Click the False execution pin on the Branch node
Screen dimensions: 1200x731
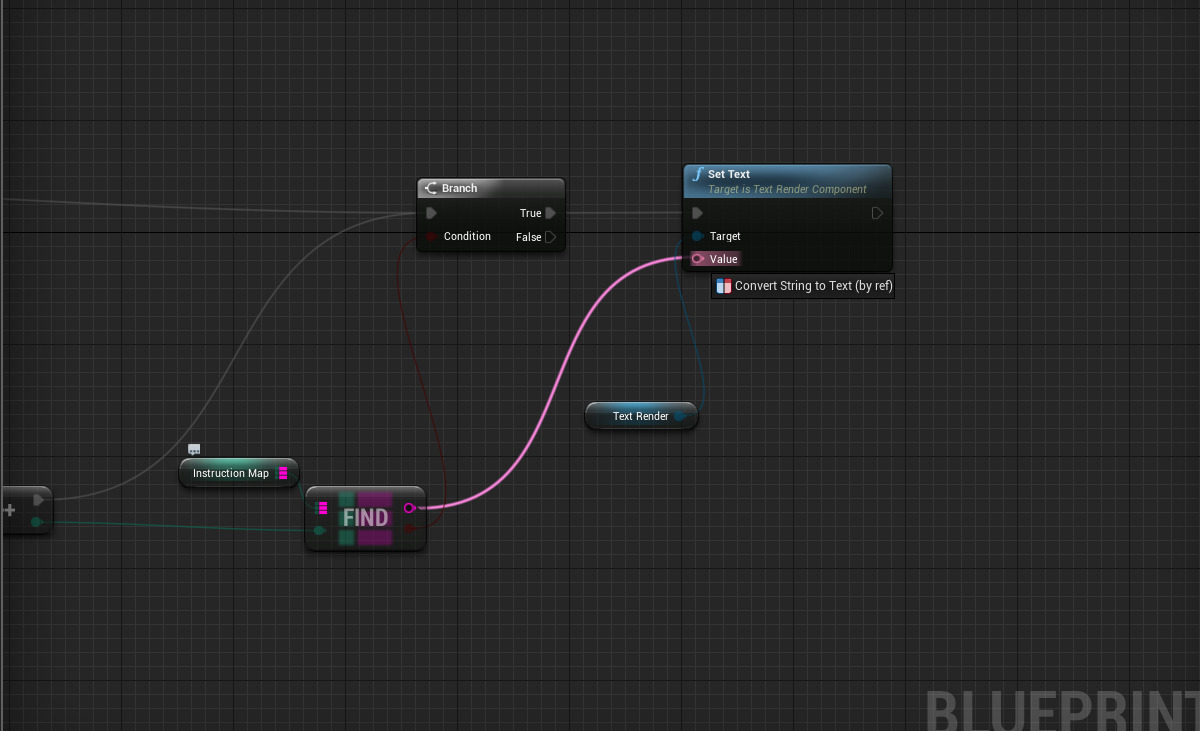(549, 237)
